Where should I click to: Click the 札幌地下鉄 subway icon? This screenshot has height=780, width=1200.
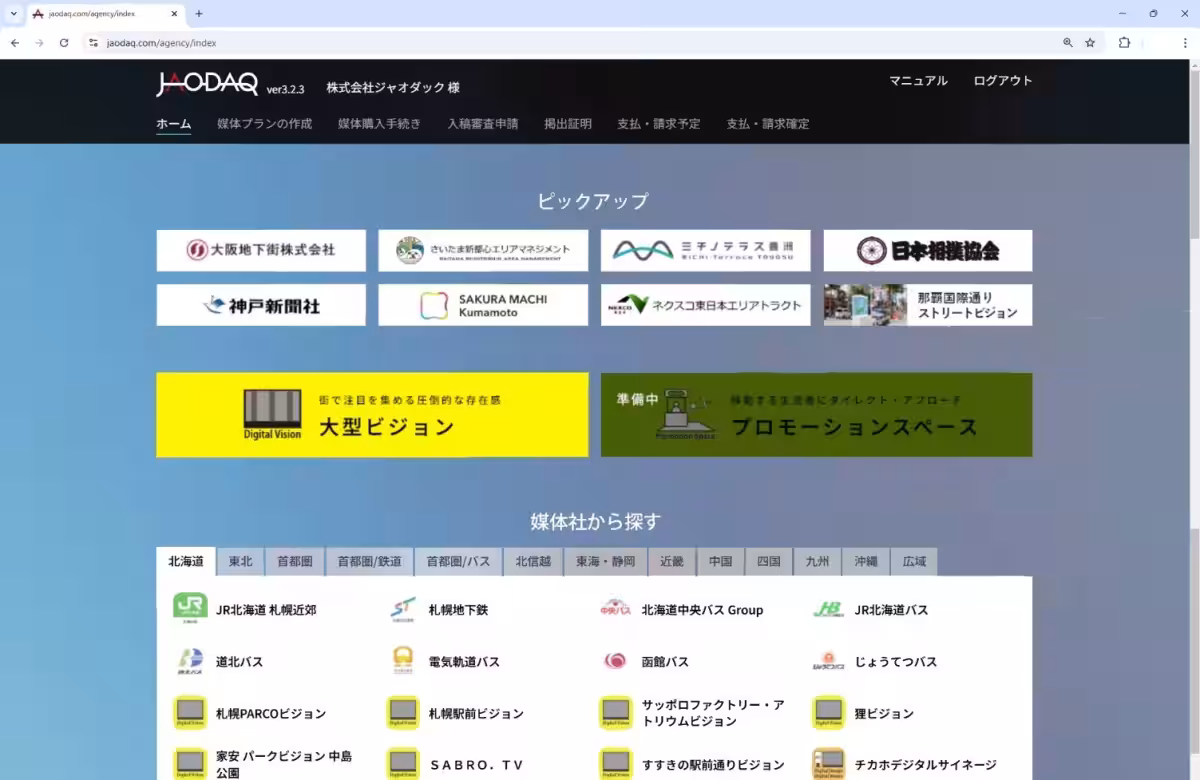[x=403, y=608]
